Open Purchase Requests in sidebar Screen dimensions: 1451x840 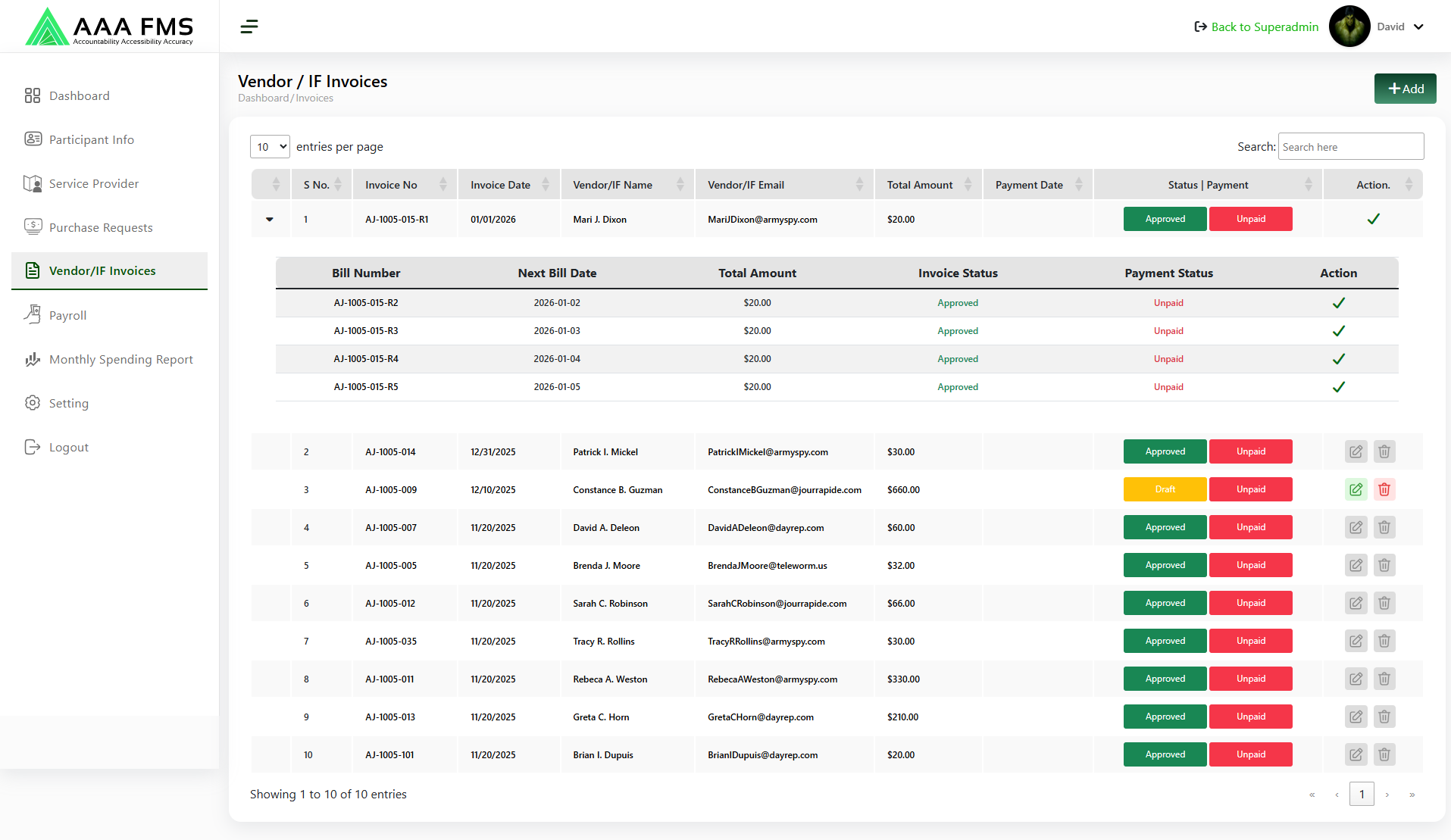[101, 228]
